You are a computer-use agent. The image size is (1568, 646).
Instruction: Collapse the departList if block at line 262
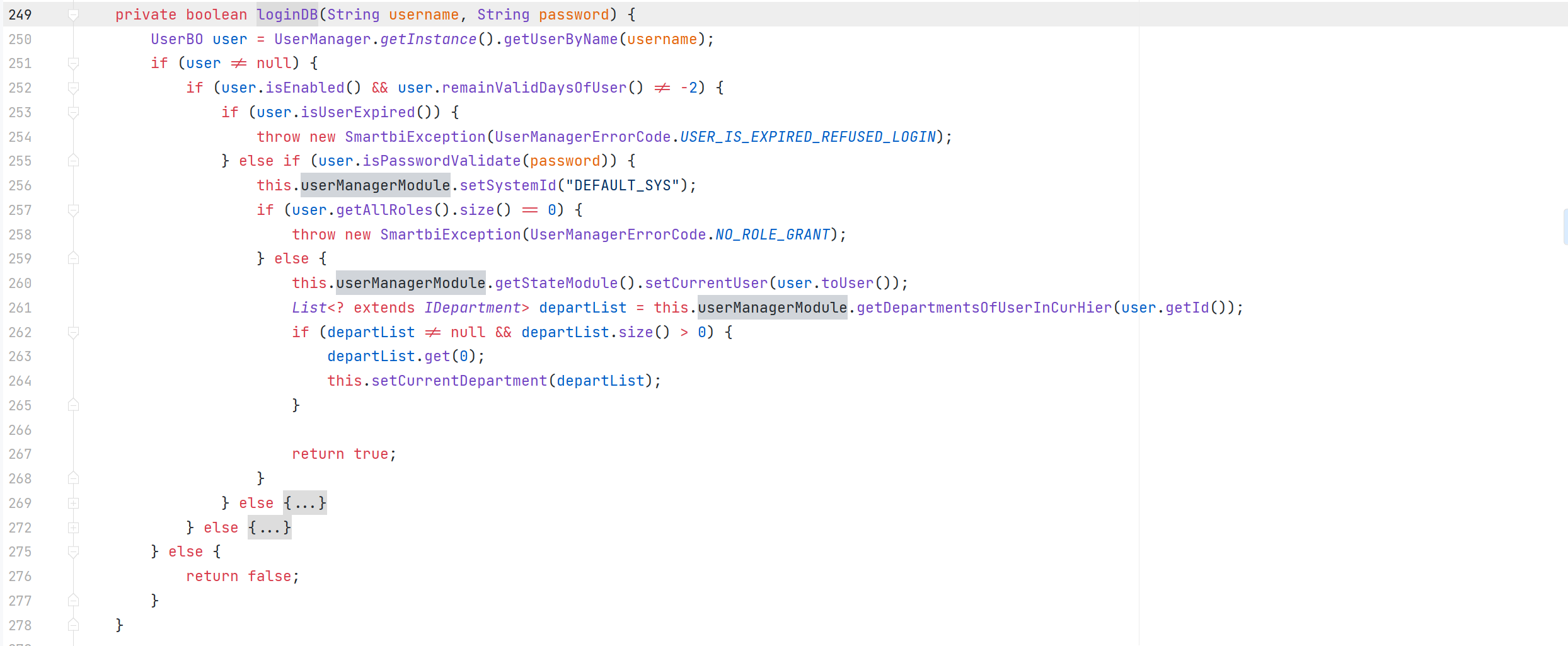point(73,332)
